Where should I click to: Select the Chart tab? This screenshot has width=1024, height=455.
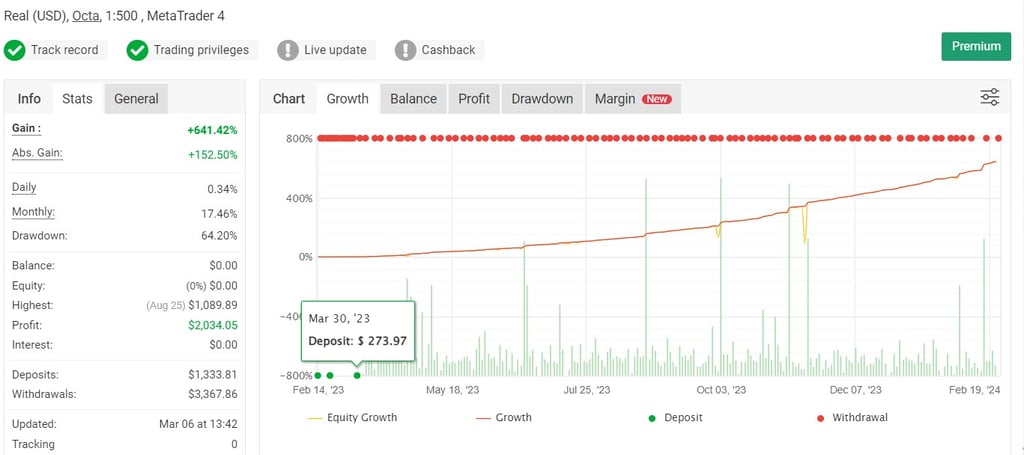(x=289, y=99)
